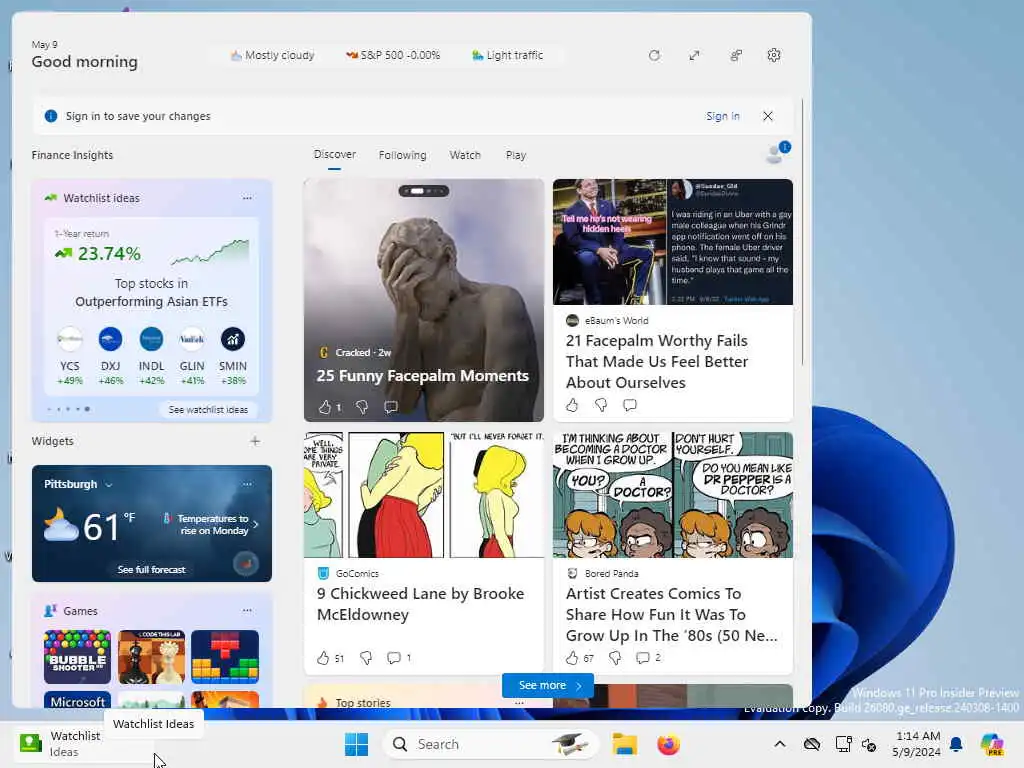The height and width of the screenshot is (768, 1024).
Task: Click See watchlist ideas button
Action: (208, 409)
